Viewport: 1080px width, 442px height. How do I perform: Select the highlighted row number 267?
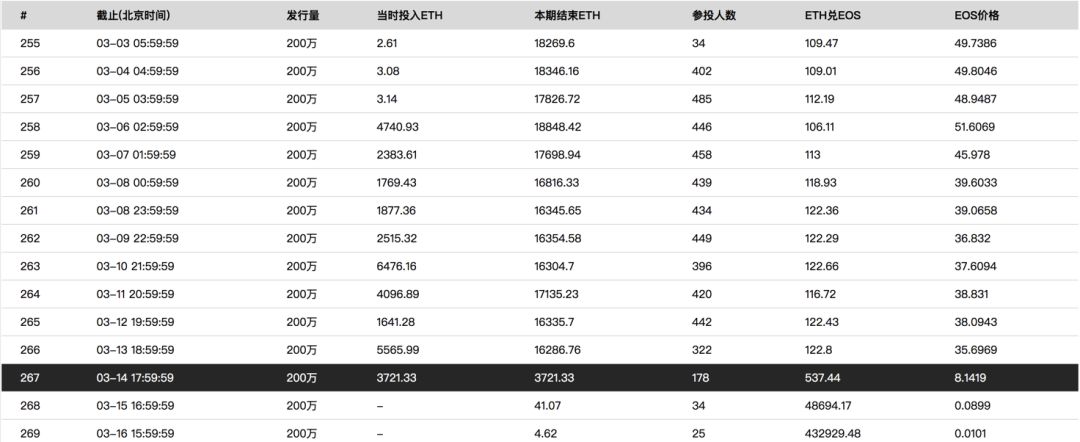coord(28,380)
